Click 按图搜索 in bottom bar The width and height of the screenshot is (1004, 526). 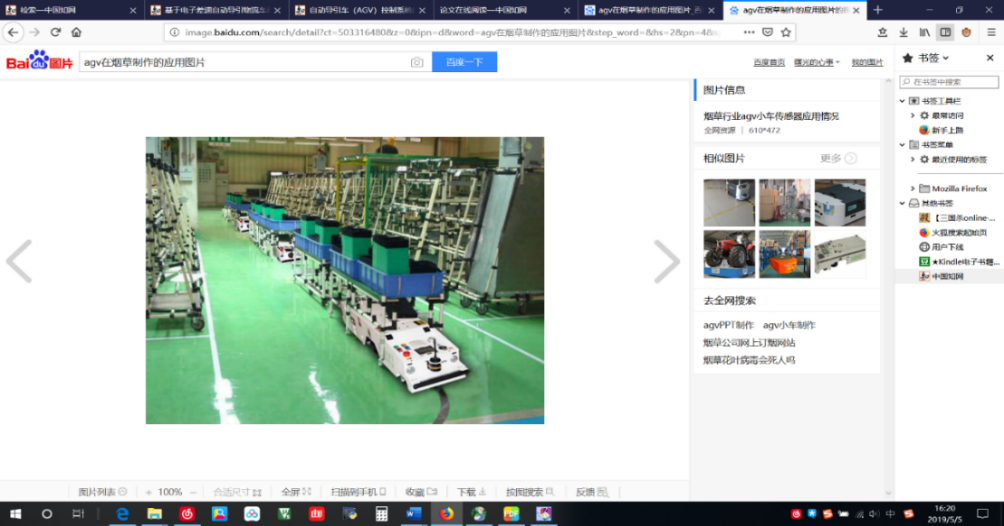[530, 492]
